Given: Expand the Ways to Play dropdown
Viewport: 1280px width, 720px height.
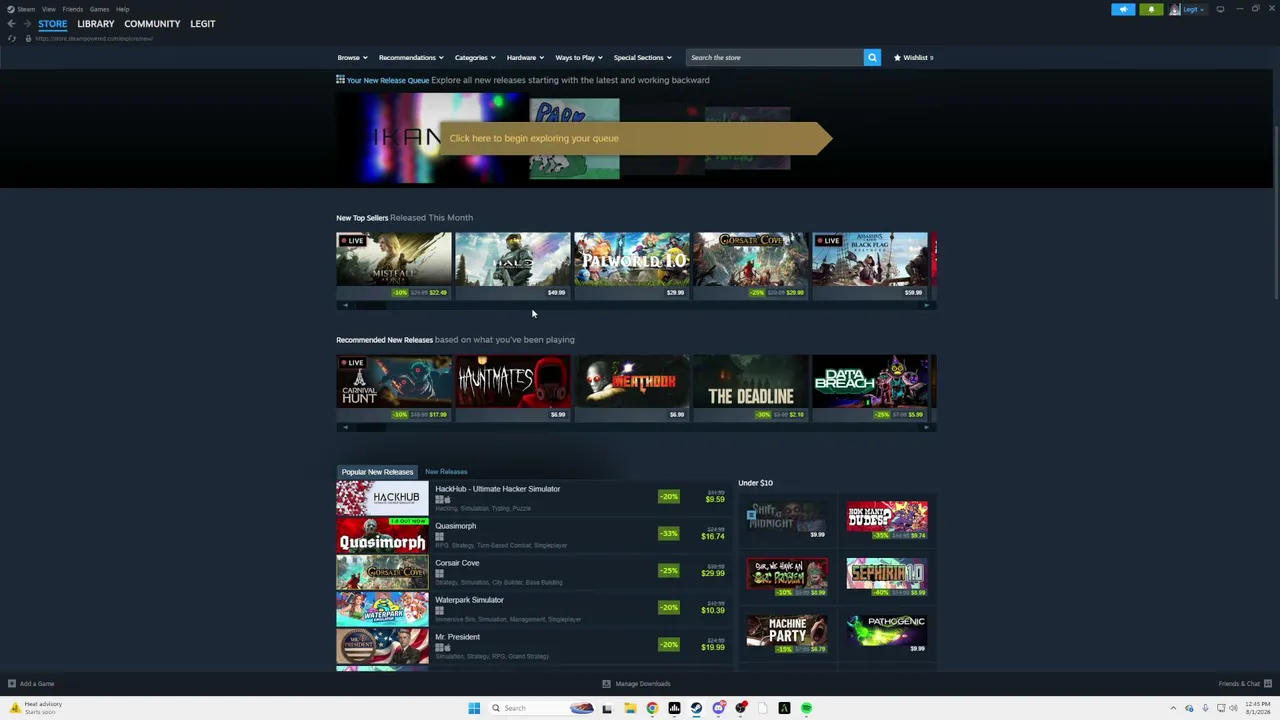Looking at the screenshot, I should click(579, 57).
